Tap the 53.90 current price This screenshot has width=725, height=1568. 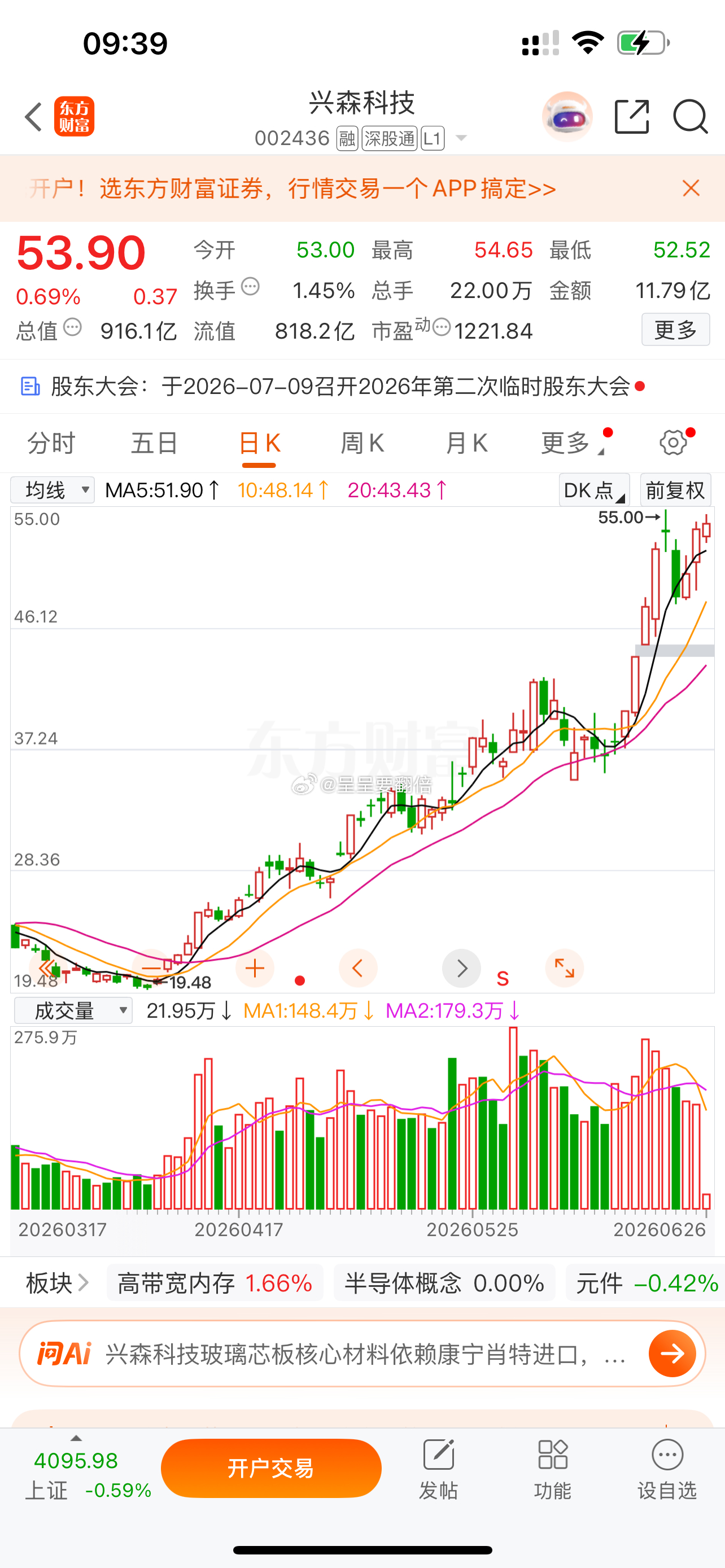tap(81, 253)
